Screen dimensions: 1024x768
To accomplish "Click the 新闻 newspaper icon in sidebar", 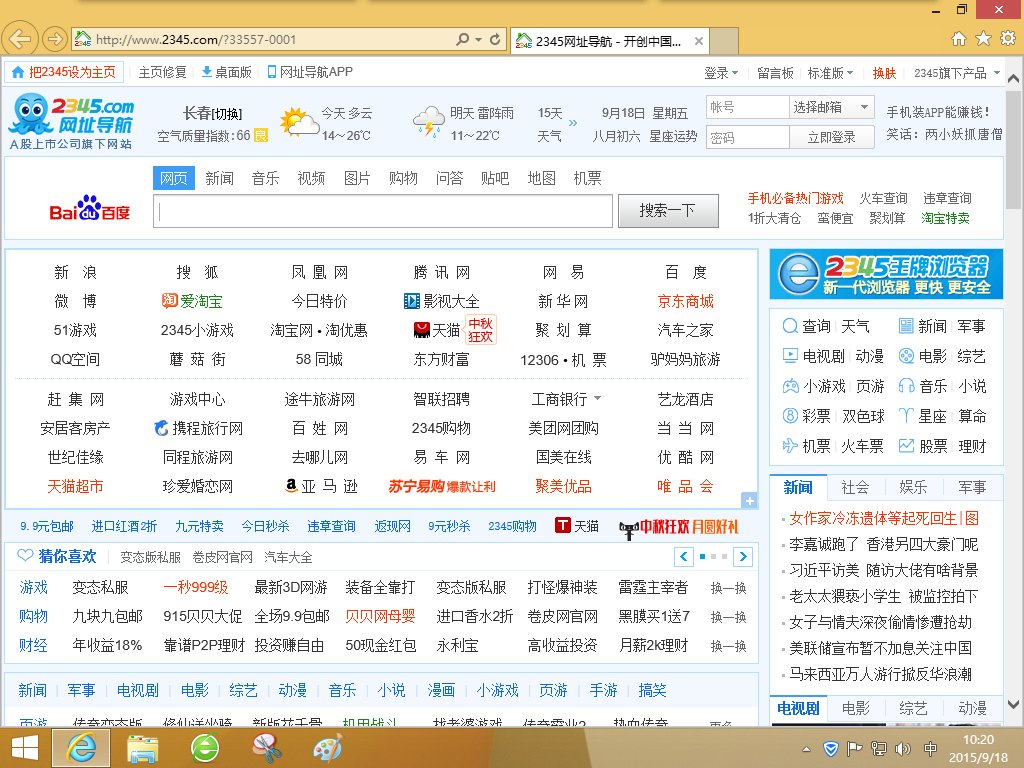I will (905, 325).
